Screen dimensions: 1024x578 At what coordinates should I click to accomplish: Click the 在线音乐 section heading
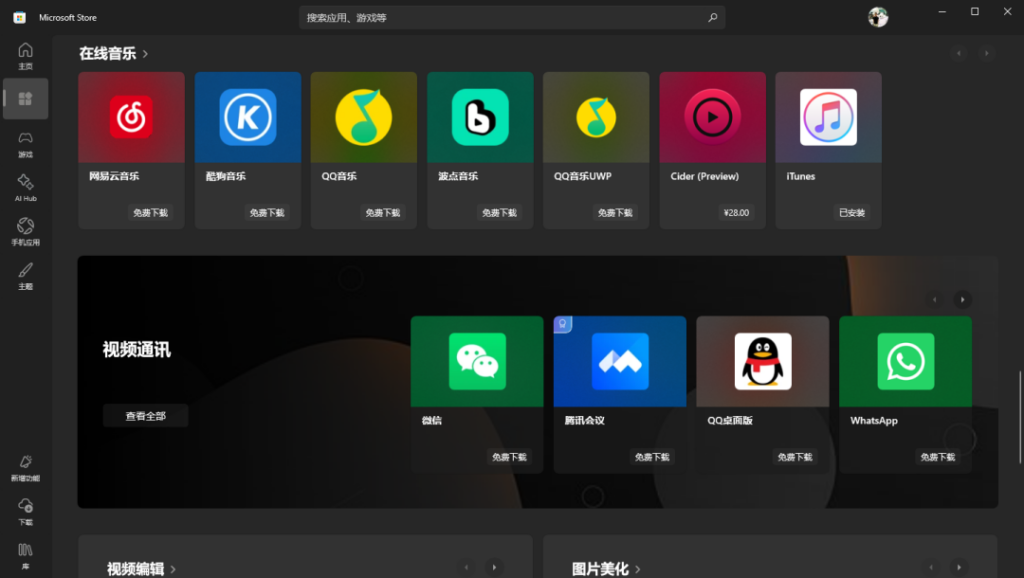tap(107, 54)
